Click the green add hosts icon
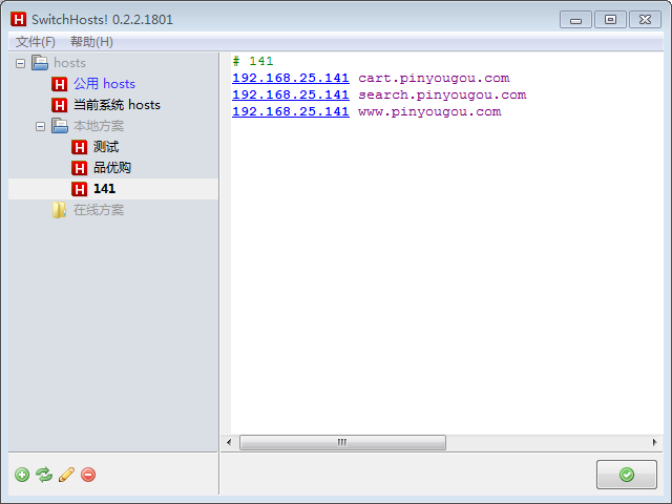The image size is (672, 504). tap(22, 474)
